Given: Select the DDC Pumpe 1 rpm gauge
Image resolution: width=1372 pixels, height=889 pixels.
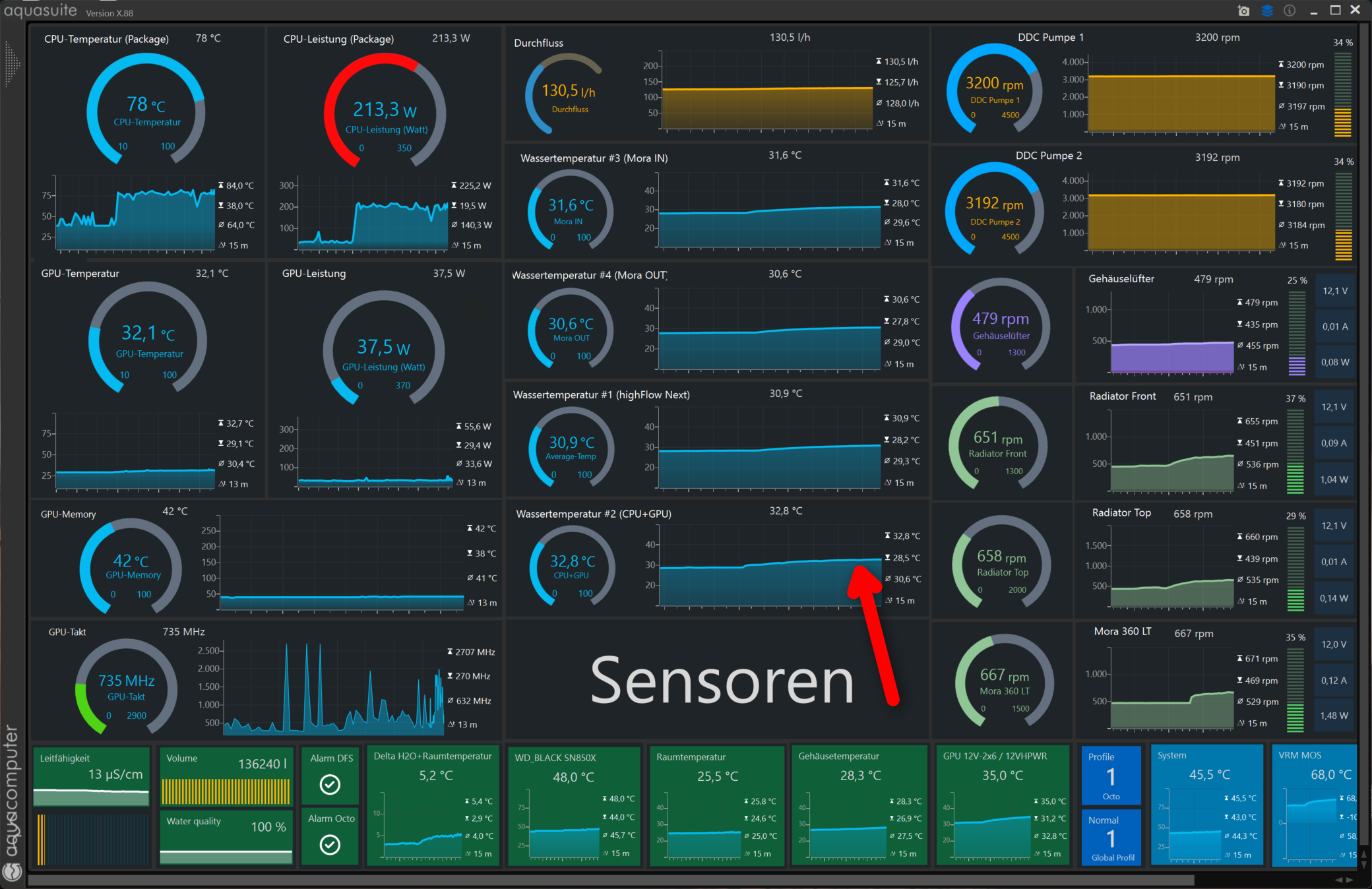Looking at the screenshot, I should pyautogui.click(x=994, y=92).
